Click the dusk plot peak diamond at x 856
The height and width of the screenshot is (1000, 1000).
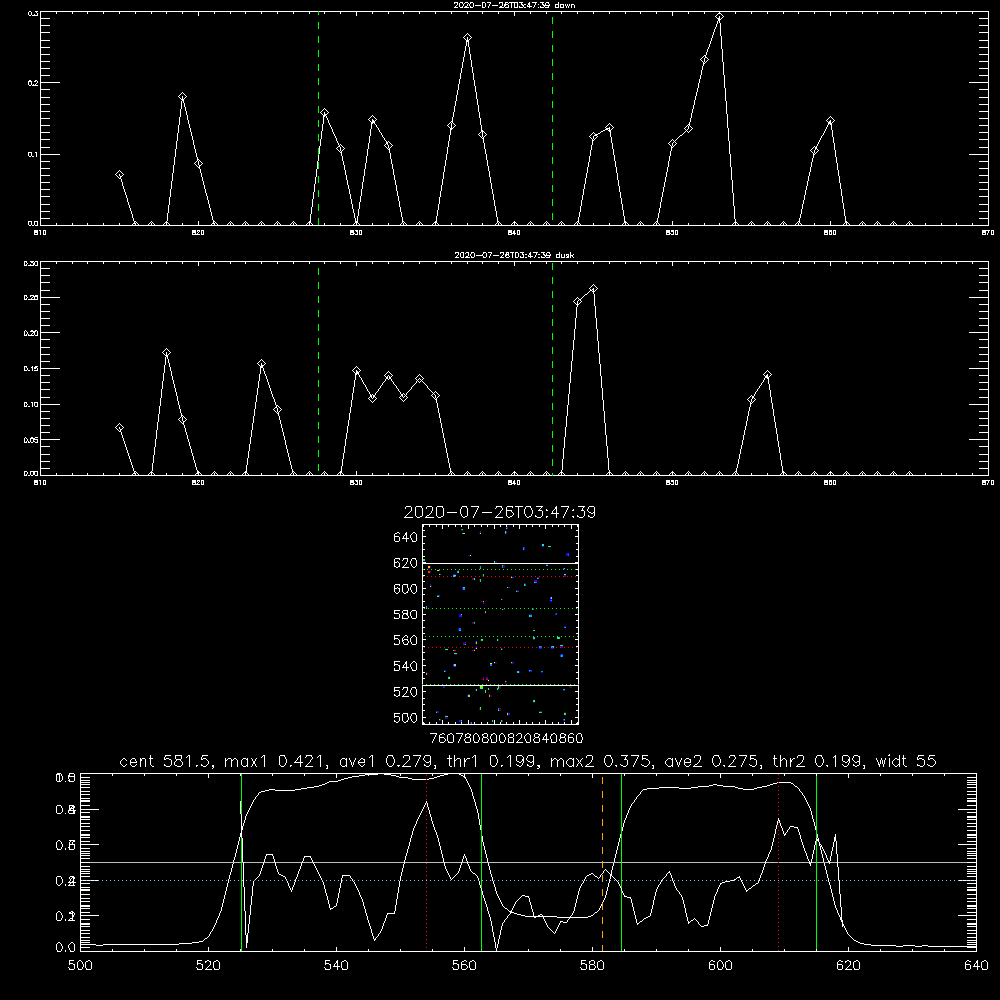click(x=767, y=375)
